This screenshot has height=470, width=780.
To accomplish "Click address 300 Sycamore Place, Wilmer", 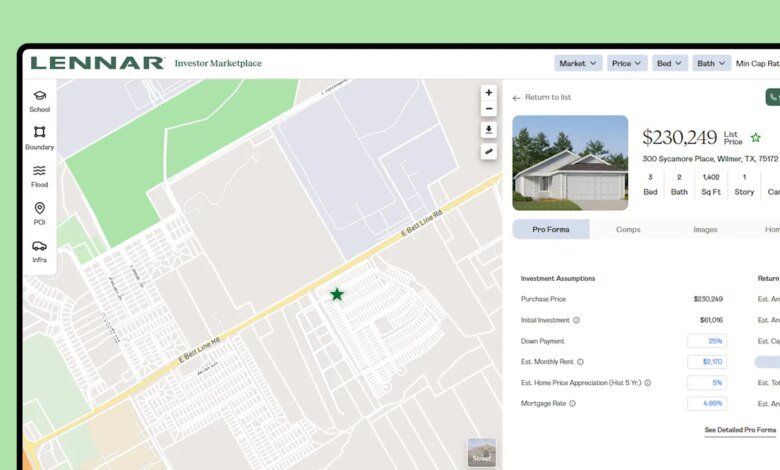I will point(710,159).
